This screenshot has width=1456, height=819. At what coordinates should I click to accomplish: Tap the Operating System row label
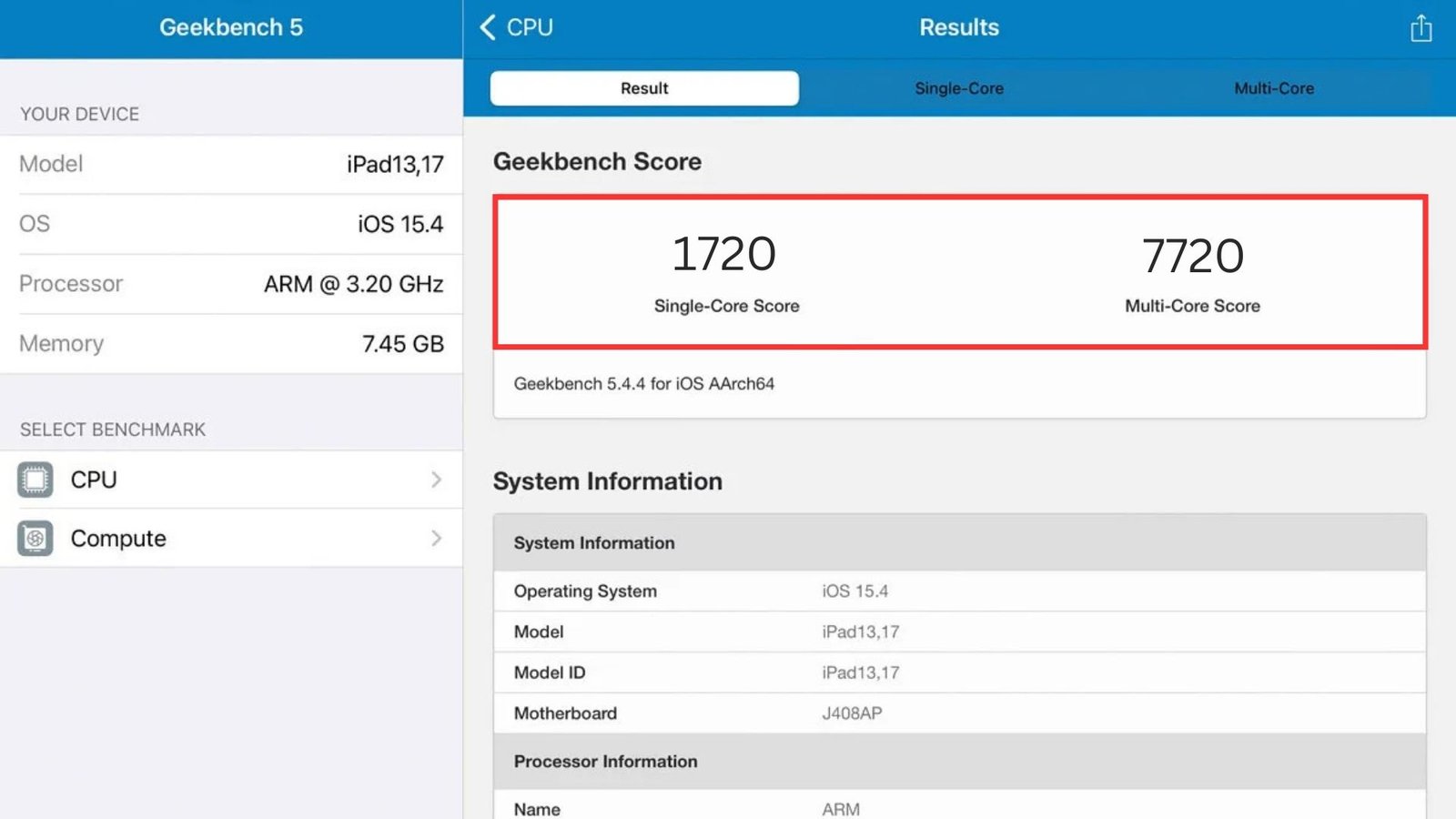585,591
